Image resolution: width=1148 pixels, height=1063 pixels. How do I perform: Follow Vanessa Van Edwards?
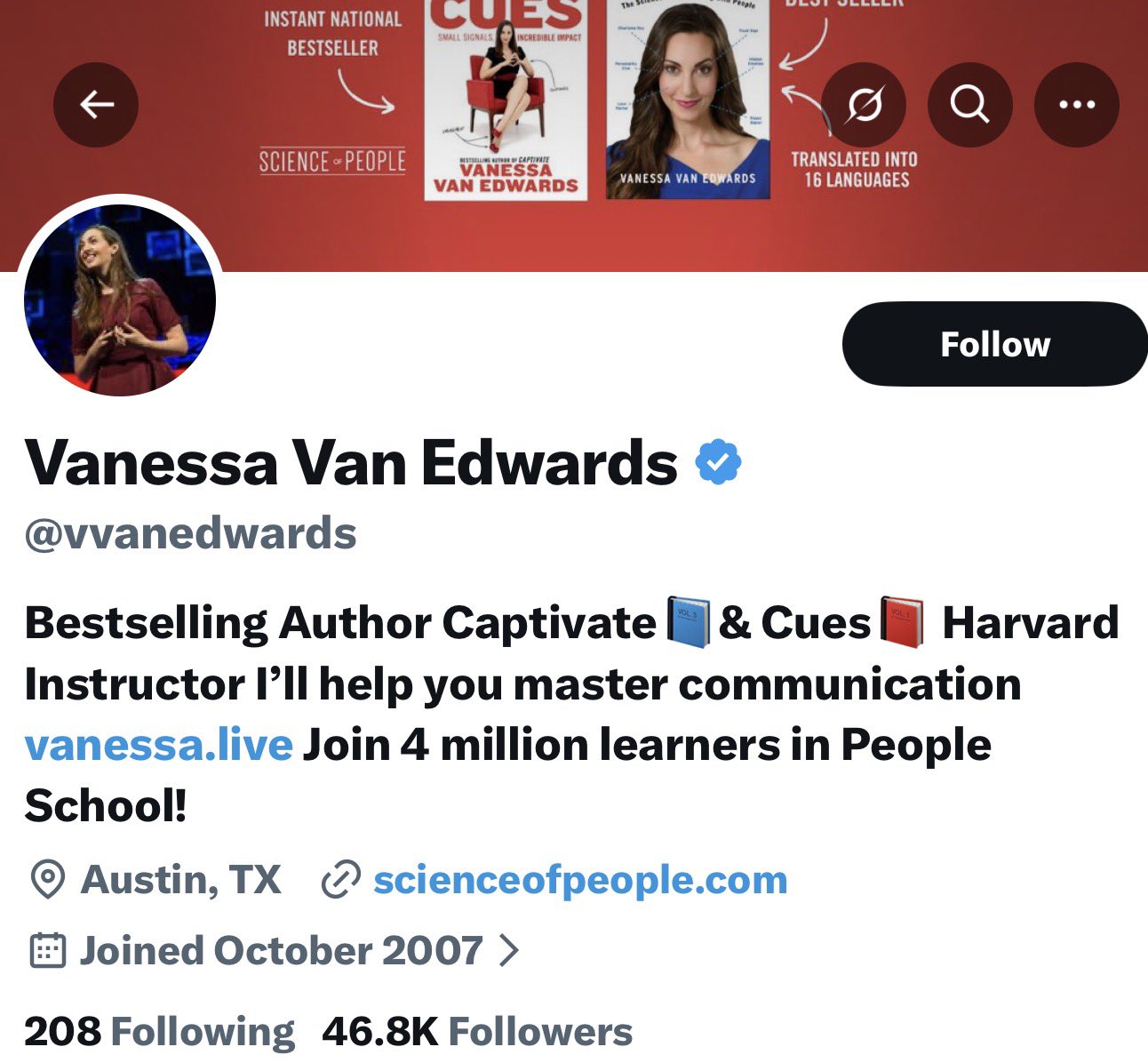tap(995, 344)
